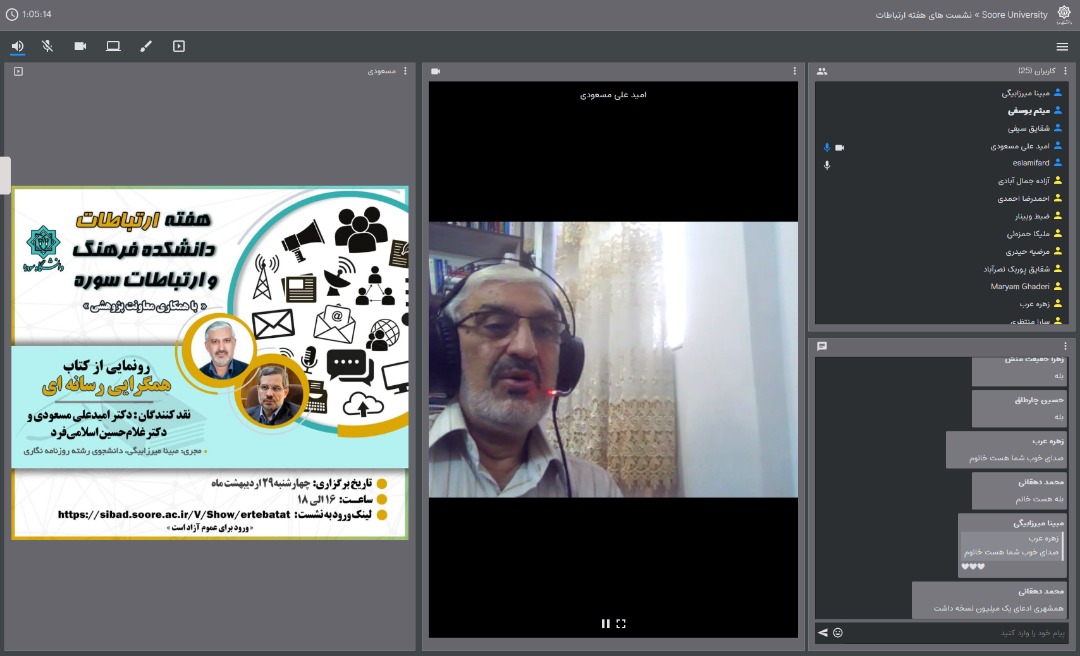Viewport: 1080px width, 656px height.
Task: Open the media play box icon in toolbar
Action: point(179,46)
